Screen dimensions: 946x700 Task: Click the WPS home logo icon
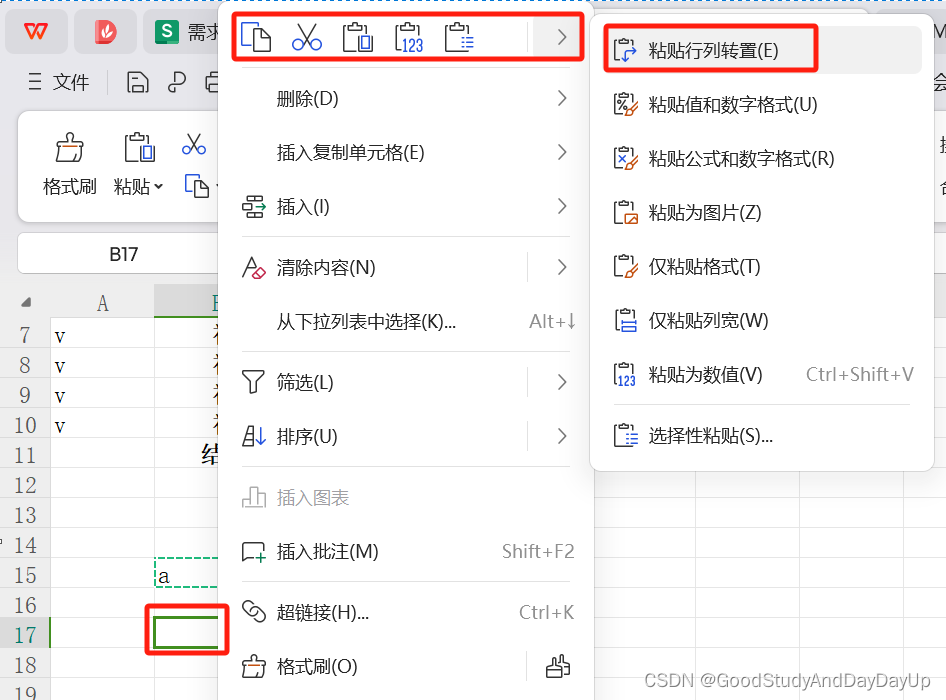[36, 31]
